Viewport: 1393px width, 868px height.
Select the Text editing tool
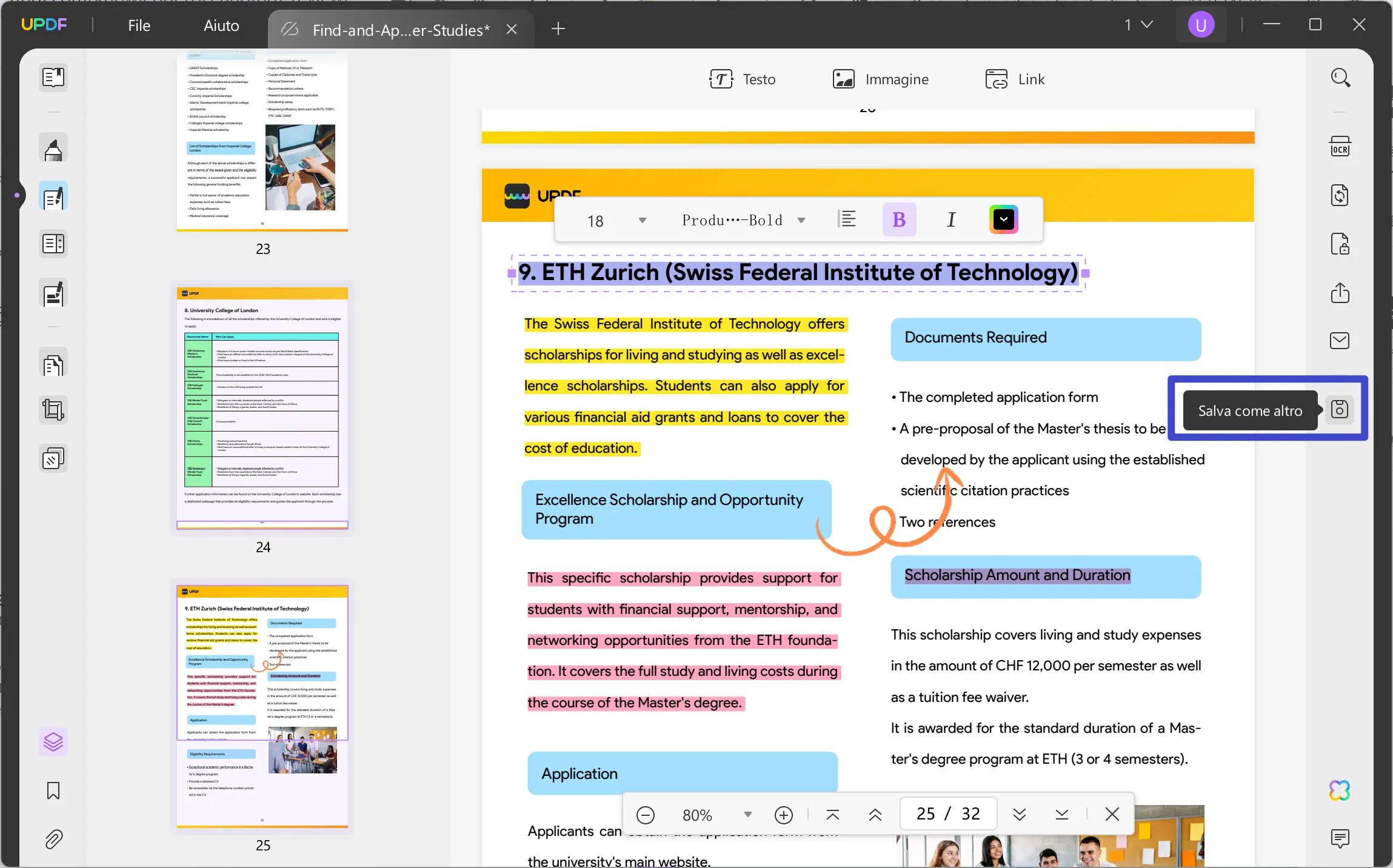coord(744,79)
